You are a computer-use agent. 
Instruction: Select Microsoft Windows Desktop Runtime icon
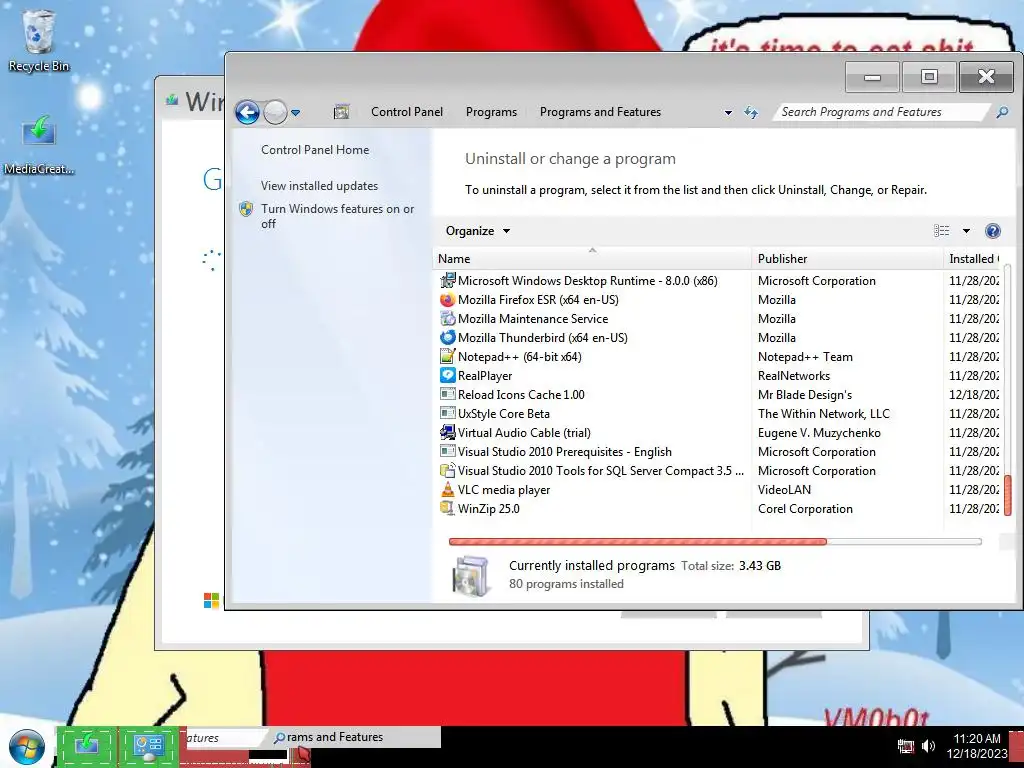coord(447,281)
